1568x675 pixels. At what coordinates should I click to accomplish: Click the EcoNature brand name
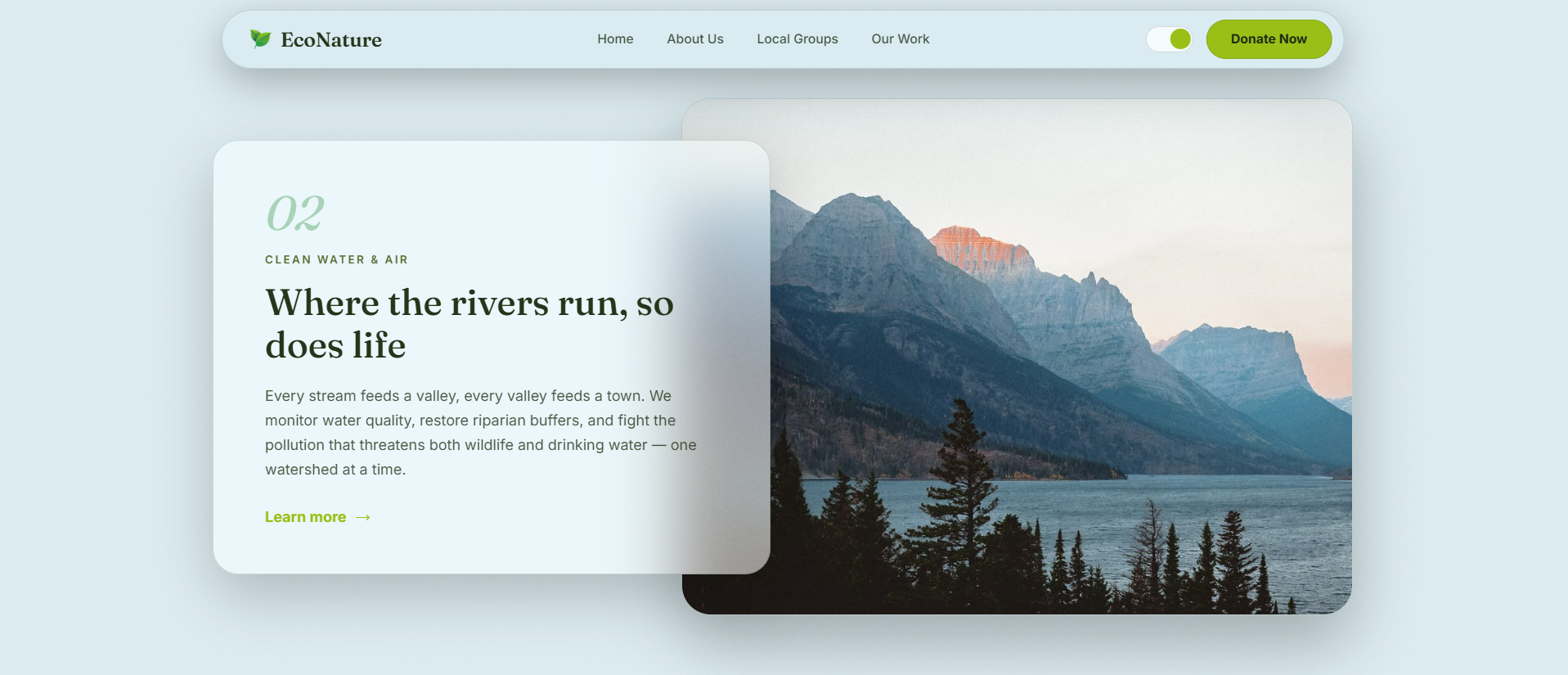(x=331, y=39)
